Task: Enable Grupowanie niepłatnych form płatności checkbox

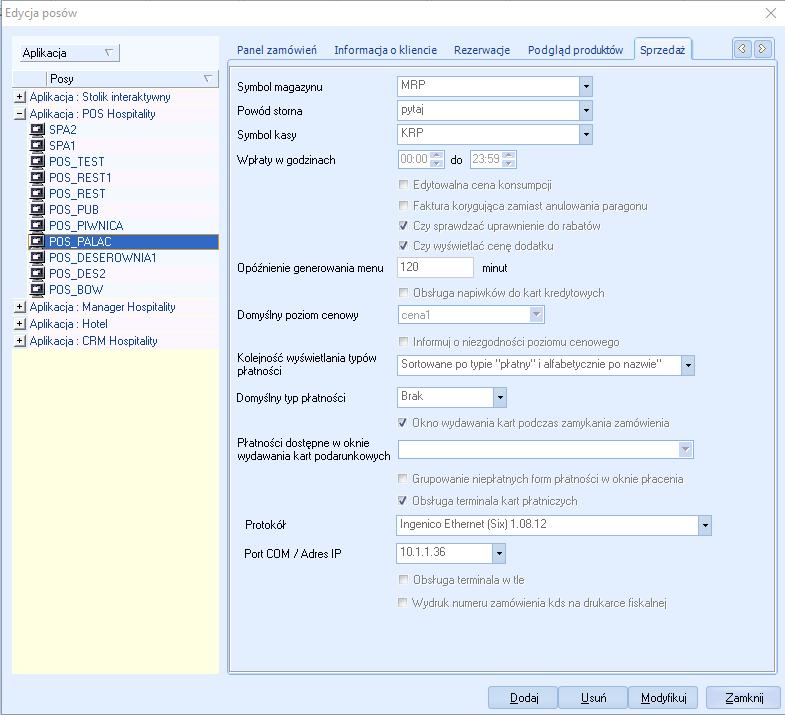Action: pos(402,479)
